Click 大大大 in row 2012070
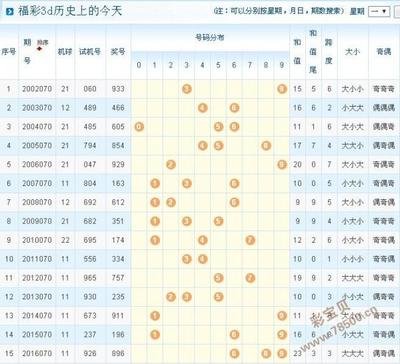 pos(352,278)
